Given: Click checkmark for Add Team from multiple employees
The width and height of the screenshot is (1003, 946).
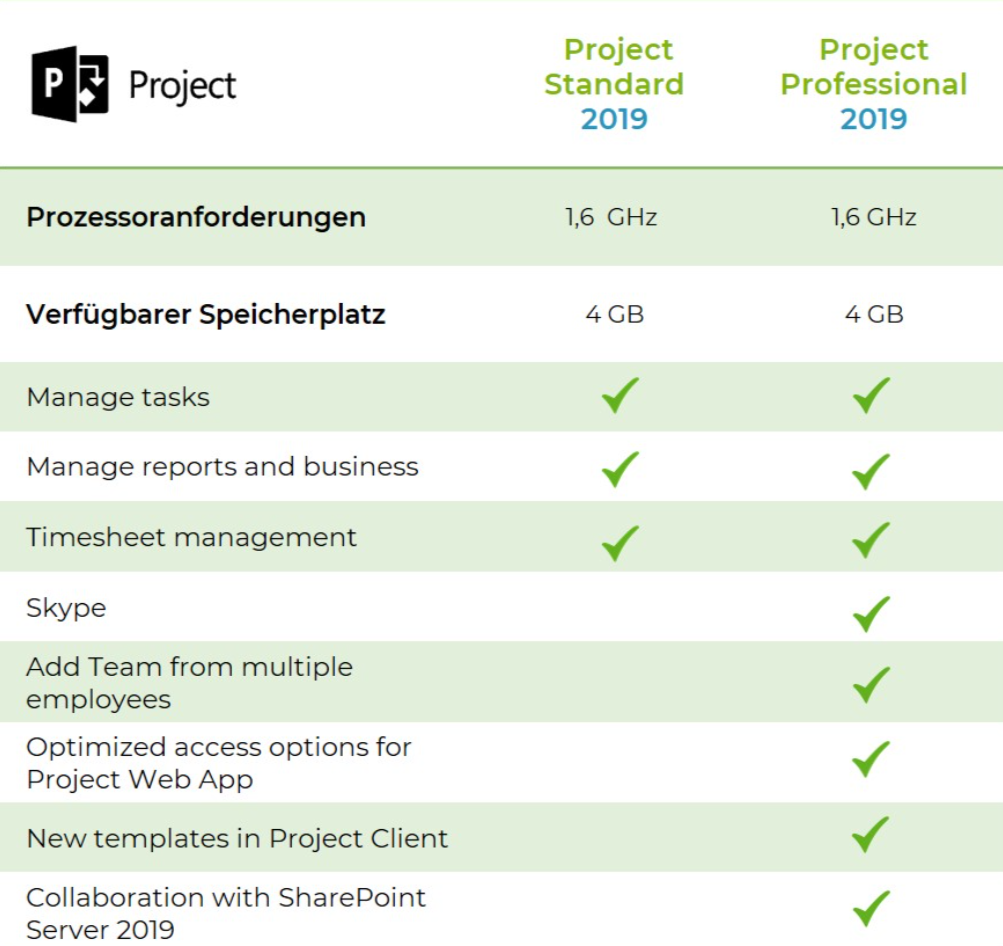Looking at the screenshot, I should 871,685.
